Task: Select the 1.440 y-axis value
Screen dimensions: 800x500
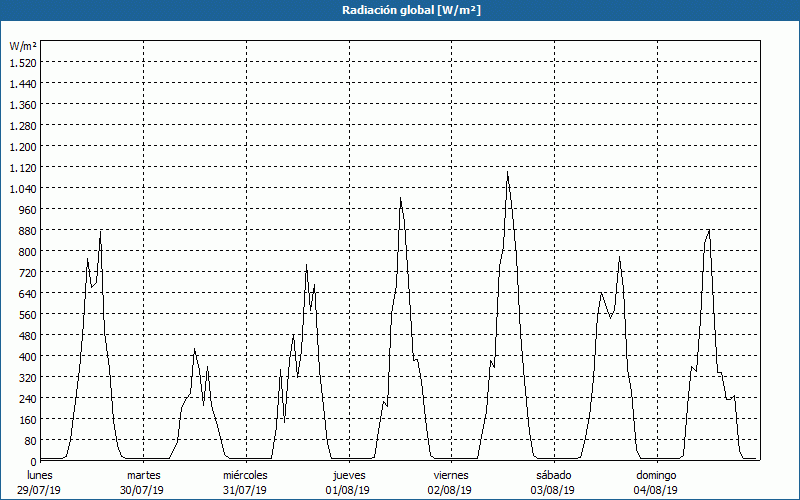Action: (x=23, y=84)
